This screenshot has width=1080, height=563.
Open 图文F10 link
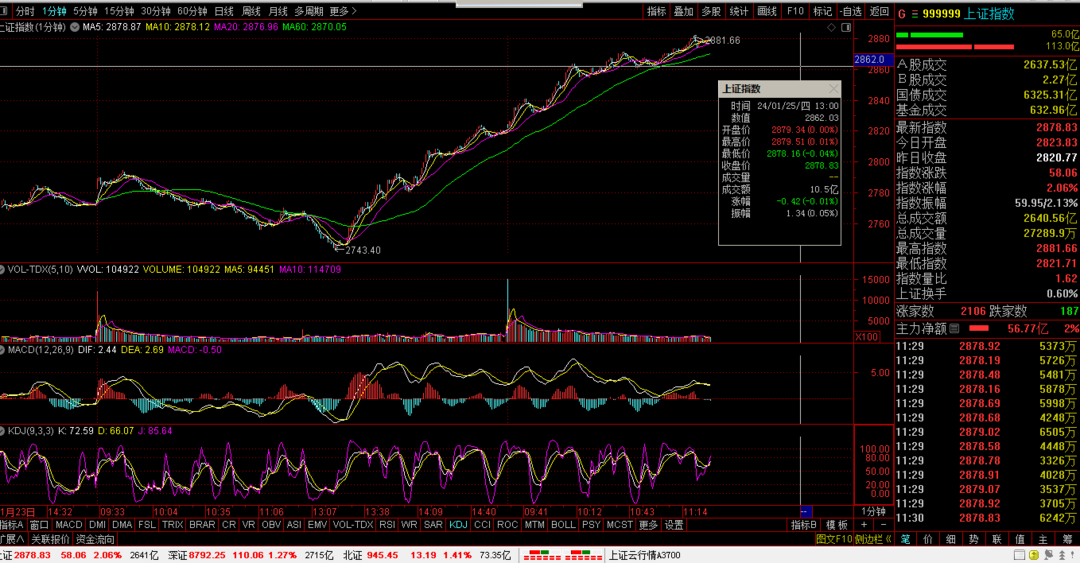pos(834,540)
